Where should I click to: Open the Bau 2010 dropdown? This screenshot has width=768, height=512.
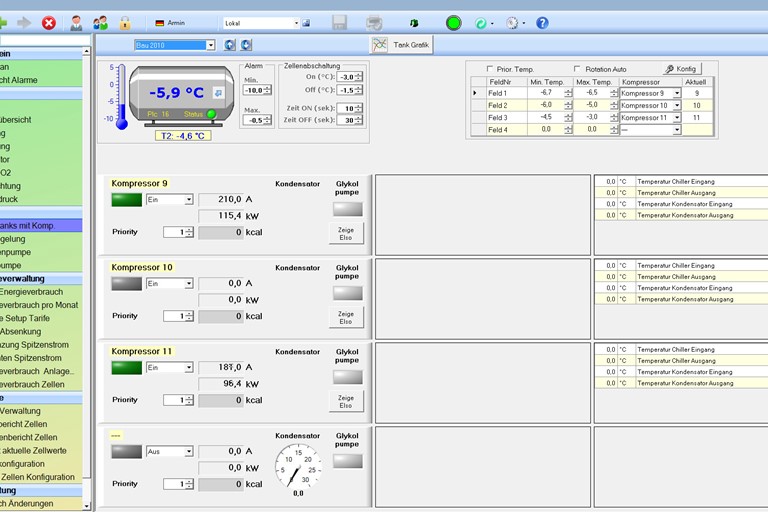[x=210, y=45]
